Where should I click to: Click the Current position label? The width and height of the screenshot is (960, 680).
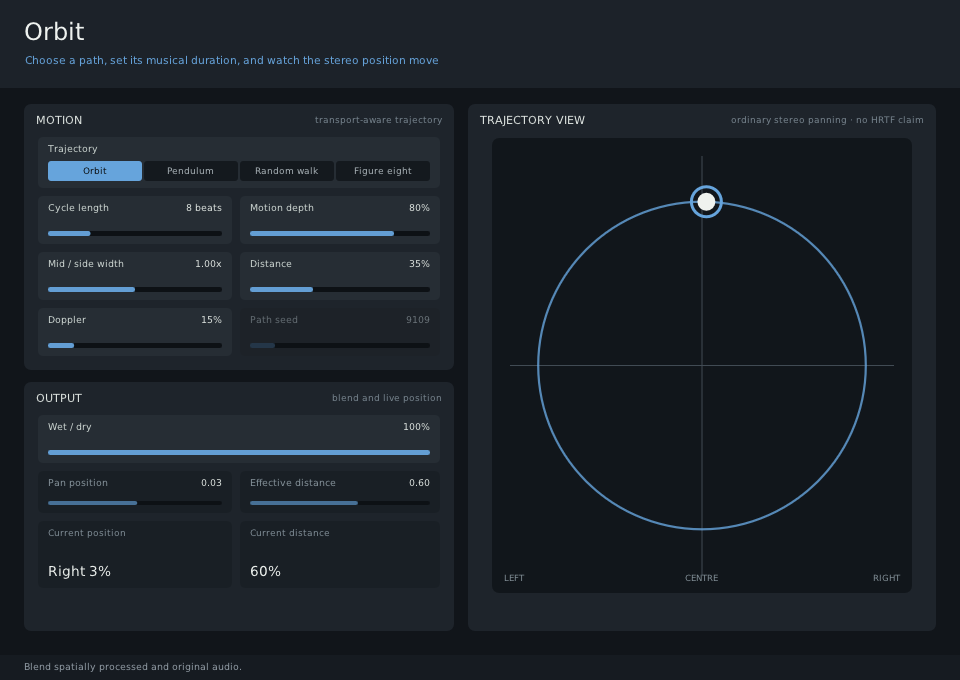point(87,533)
